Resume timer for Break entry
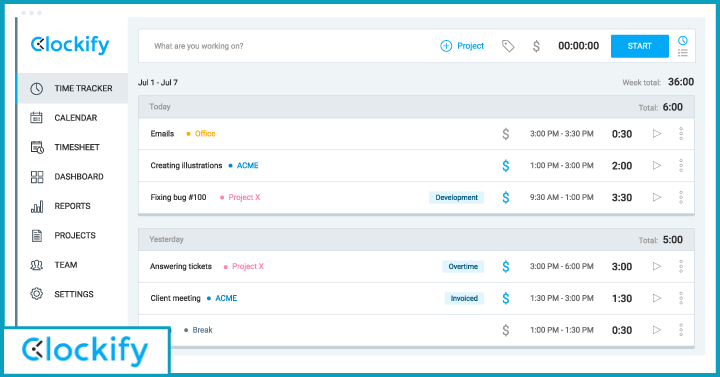 click(x=657, y=330)
